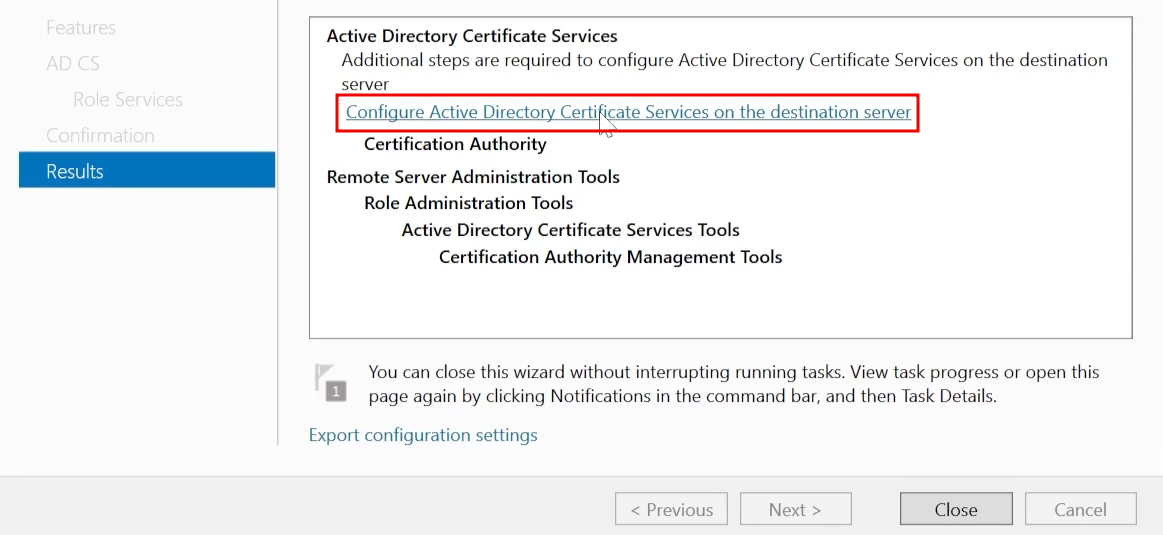Screen dimensions: 1163x535
Task: Click Active Directory Certificate Services Tools entry
Action: pyautogui.click(x=570, y=230)
